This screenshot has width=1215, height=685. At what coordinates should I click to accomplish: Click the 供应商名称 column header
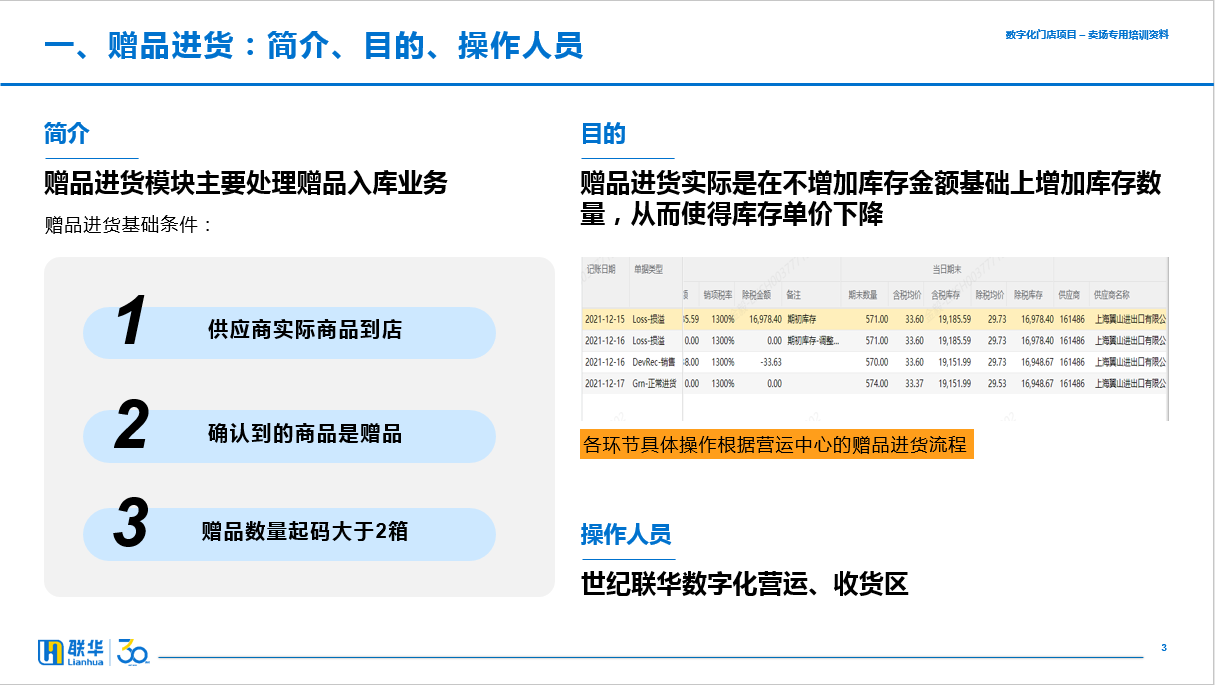coord(1112,295)
